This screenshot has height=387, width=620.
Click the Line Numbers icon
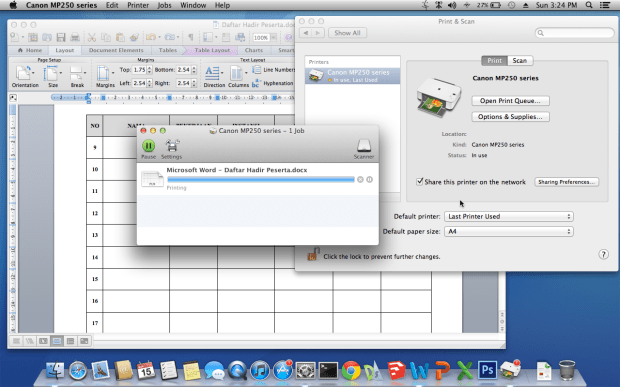coord(256,70)
